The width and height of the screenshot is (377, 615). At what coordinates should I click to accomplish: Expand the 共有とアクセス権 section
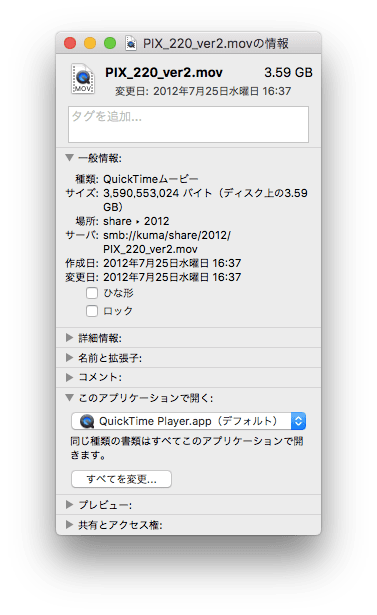point(69,524)
